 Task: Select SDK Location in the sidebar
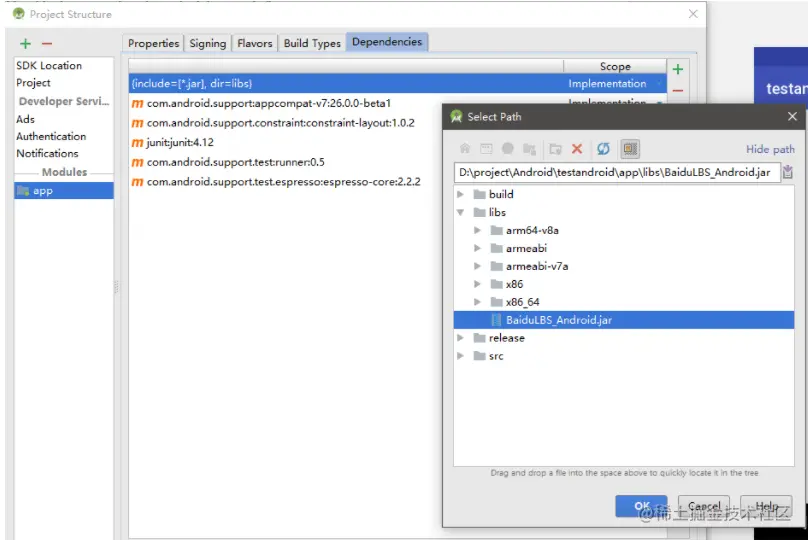(49, 65)
